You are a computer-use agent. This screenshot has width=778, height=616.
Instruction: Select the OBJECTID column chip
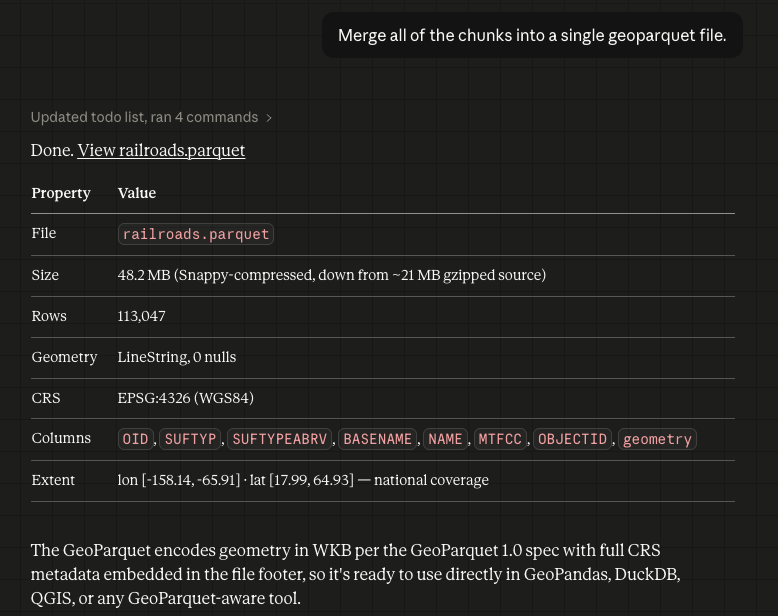point(572,439)
